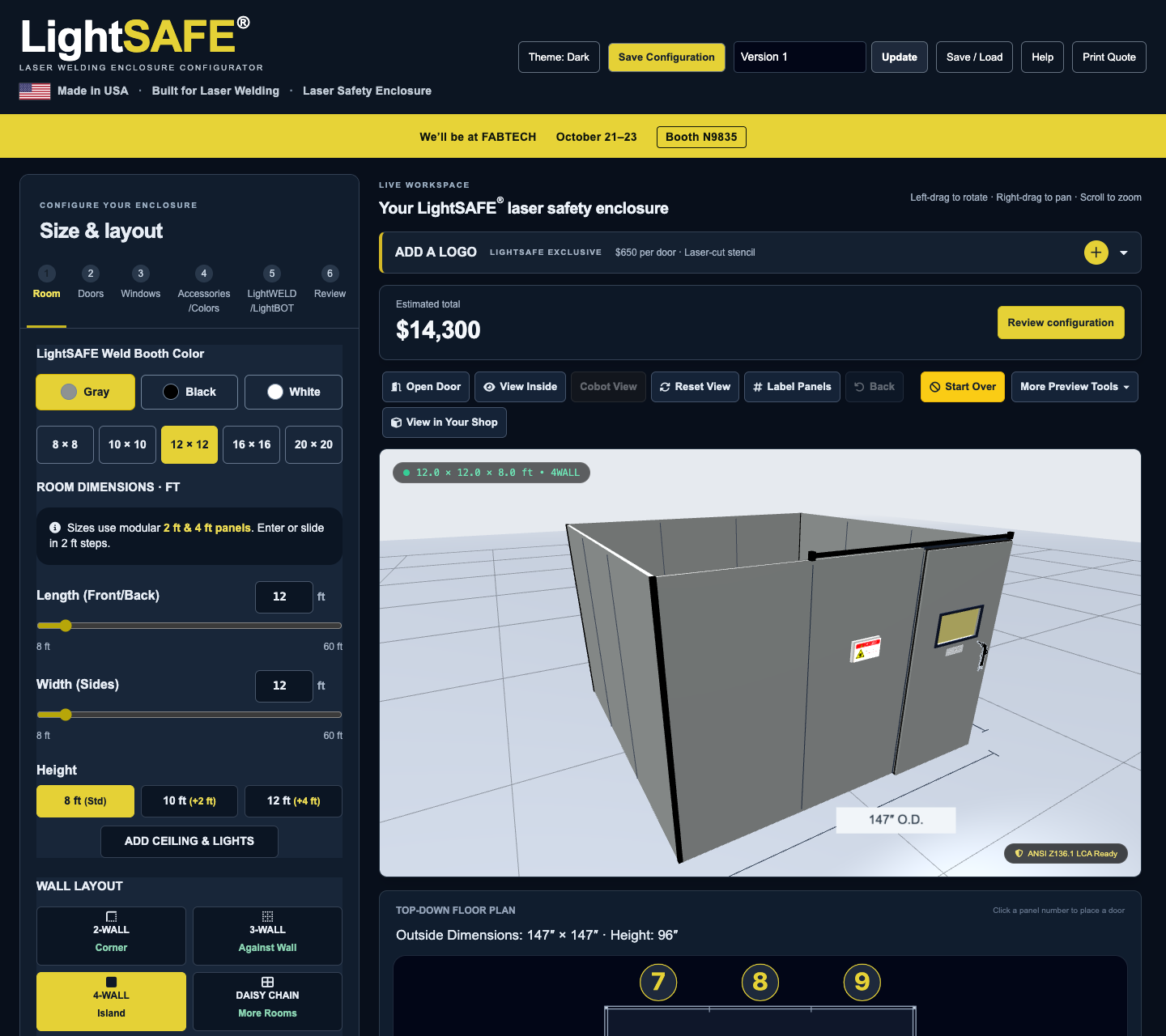Select the 12 ft height option
The width and height of the screenshot is (1166, 1036).
(x=293, y=801)
